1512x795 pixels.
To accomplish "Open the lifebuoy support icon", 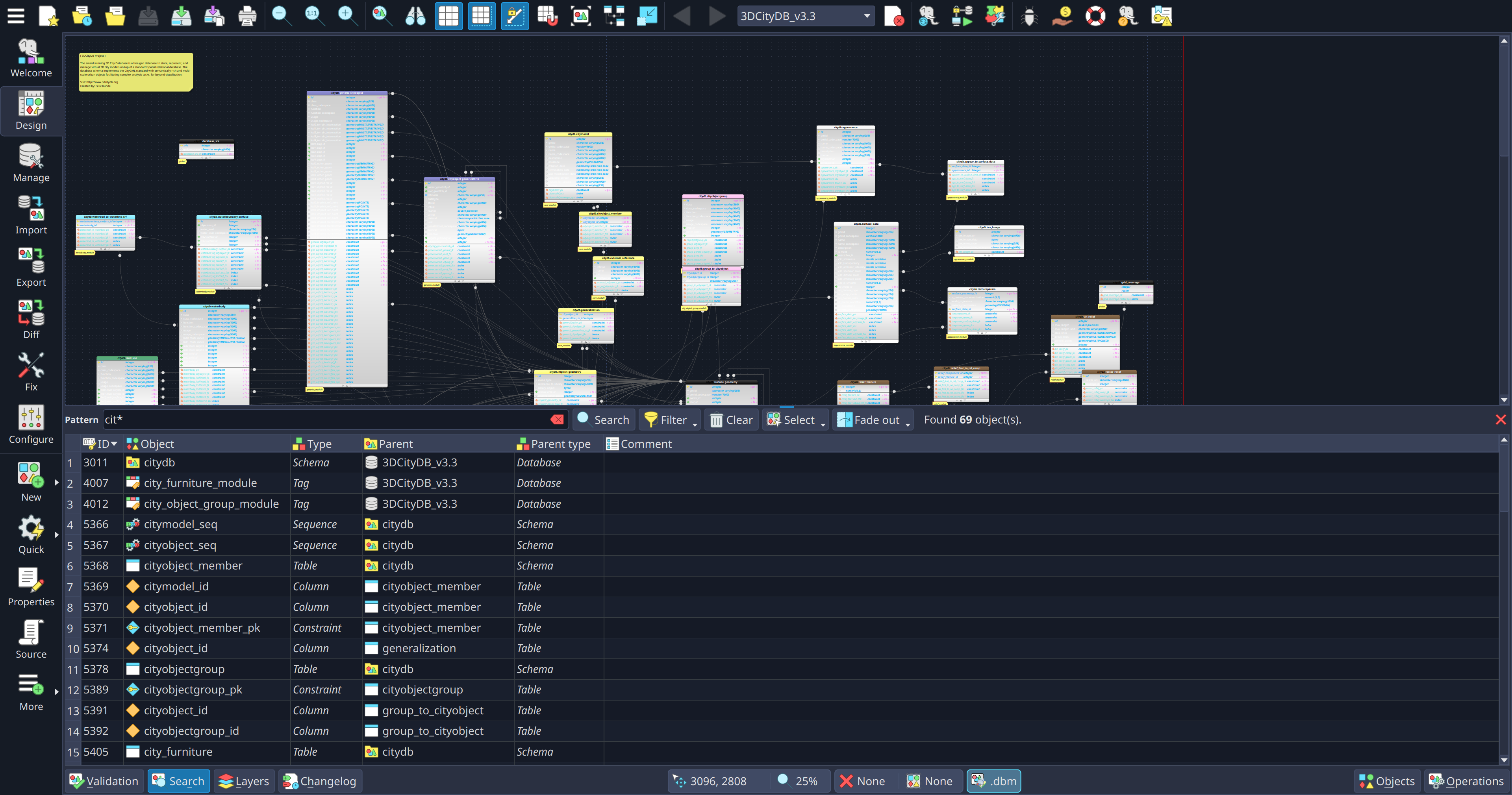I will coord(1095,16).
